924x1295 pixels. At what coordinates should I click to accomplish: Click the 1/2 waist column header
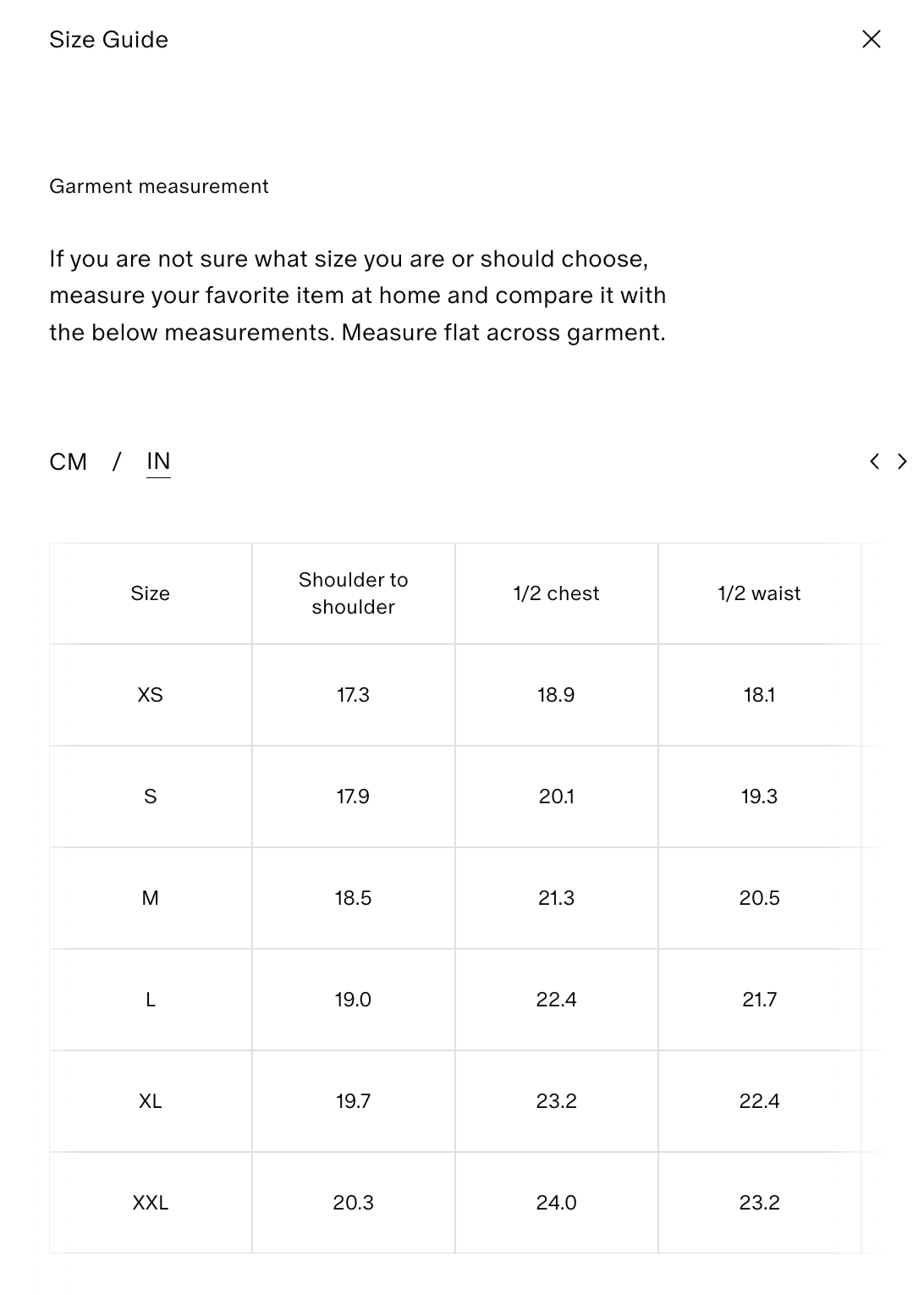point(759,593)
